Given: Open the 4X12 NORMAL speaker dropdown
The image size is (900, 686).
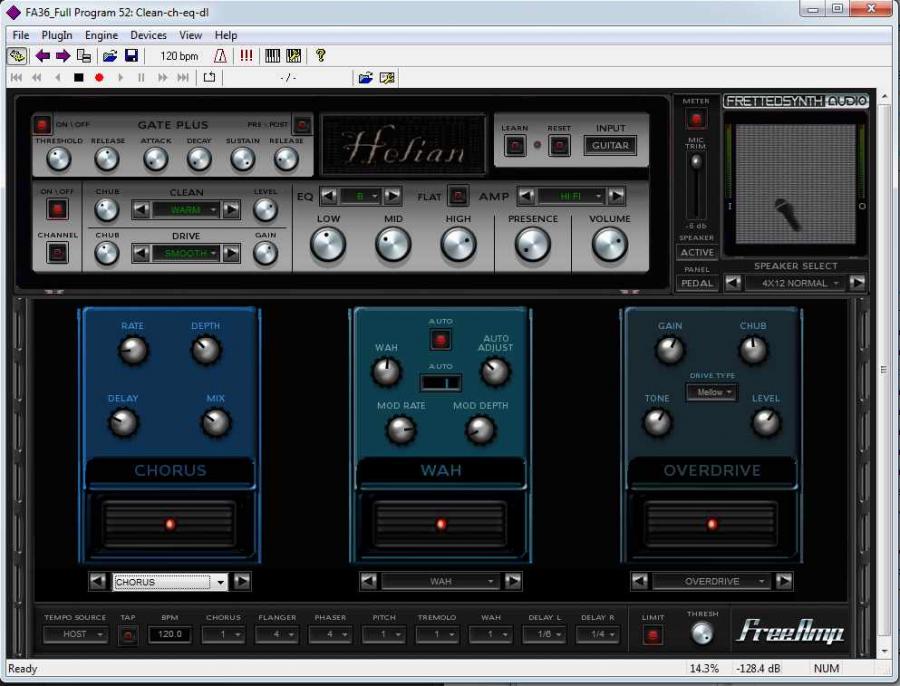Looking at the screenshot, I should 795,283.
